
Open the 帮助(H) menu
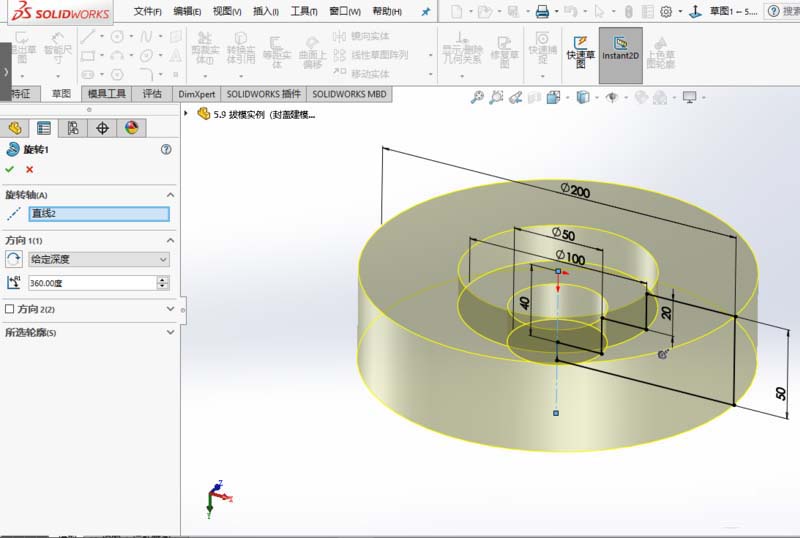[387, 11]
